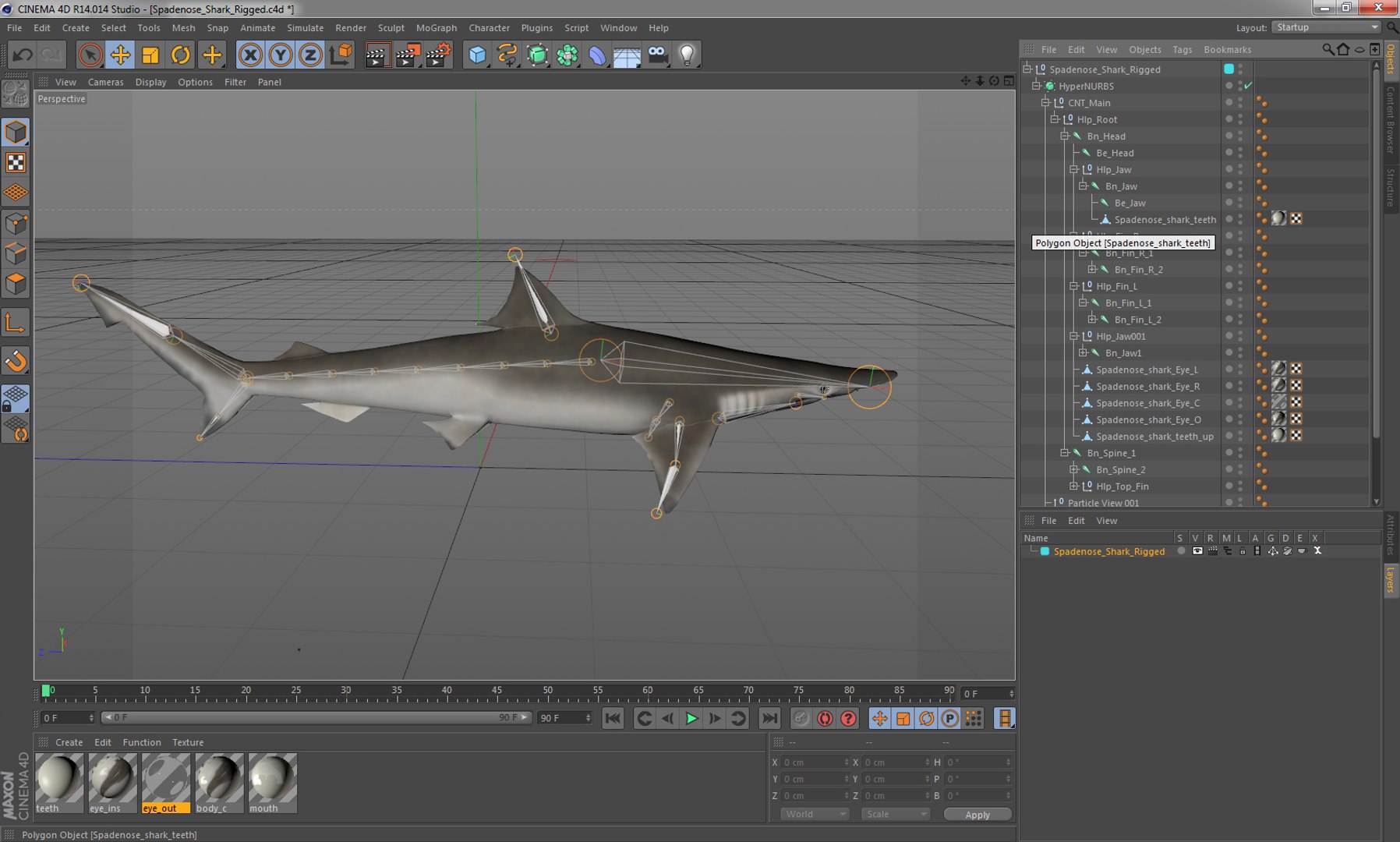Click the Undo arrow icon
Viewport: 1400px width, 842px height.
(23, 55)
